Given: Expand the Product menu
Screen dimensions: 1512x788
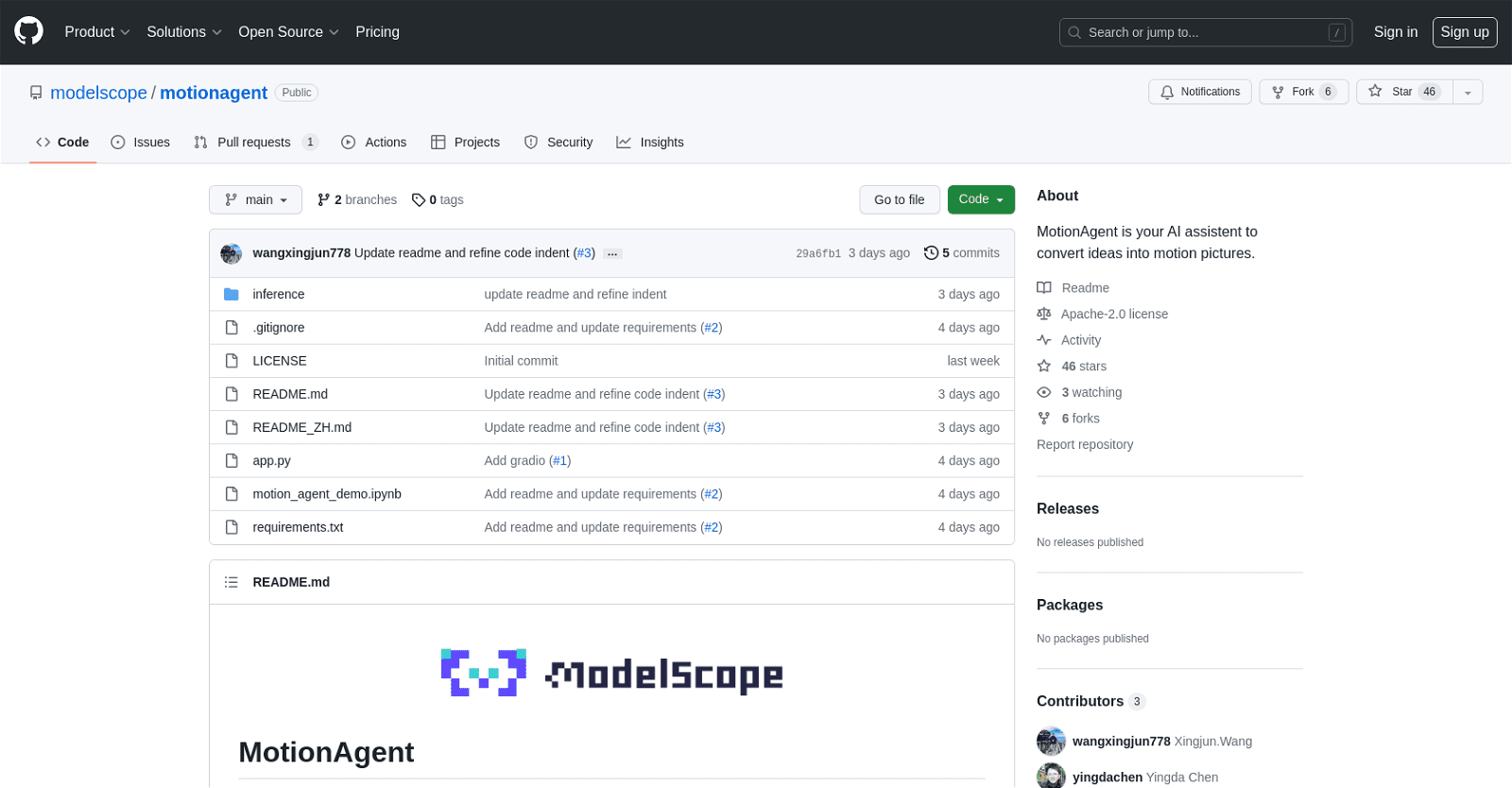Looking at the screenshot, I should pyautogui.click(x=97, y=32).
